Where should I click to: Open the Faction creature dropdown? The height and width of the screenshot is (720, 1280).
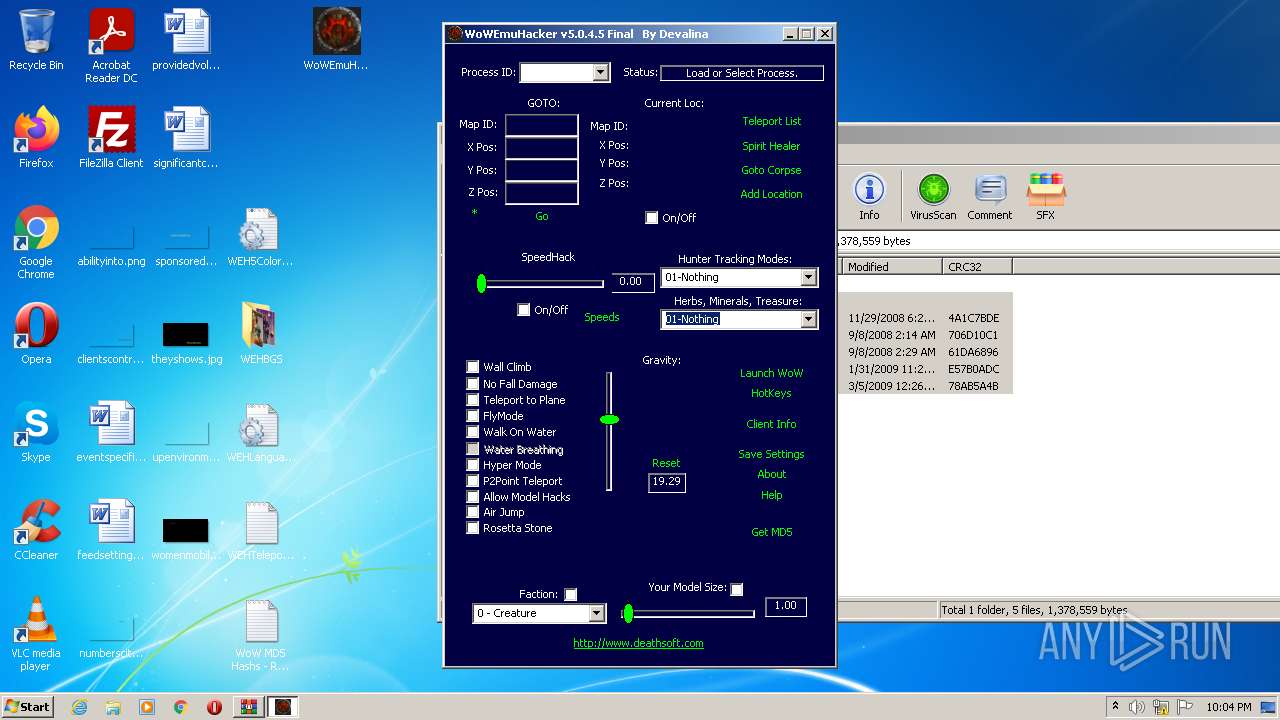pos(596,613)
